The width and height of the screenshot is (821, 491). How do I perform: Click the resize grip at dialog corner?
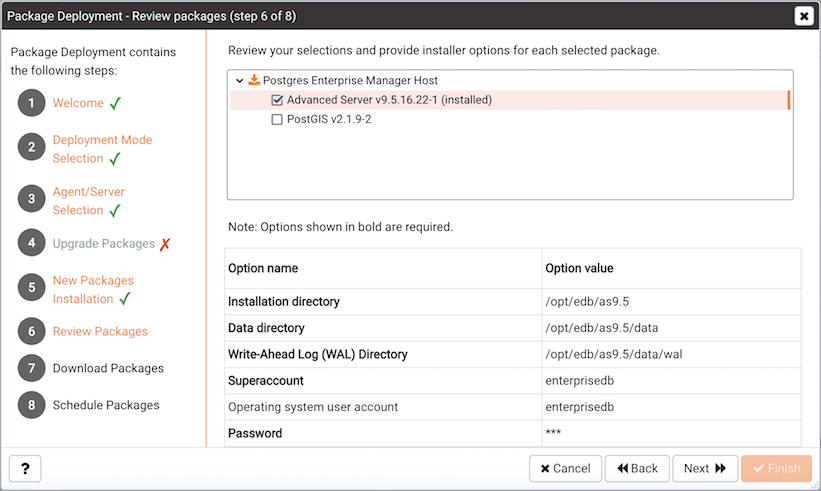click(x=815, y=485)
